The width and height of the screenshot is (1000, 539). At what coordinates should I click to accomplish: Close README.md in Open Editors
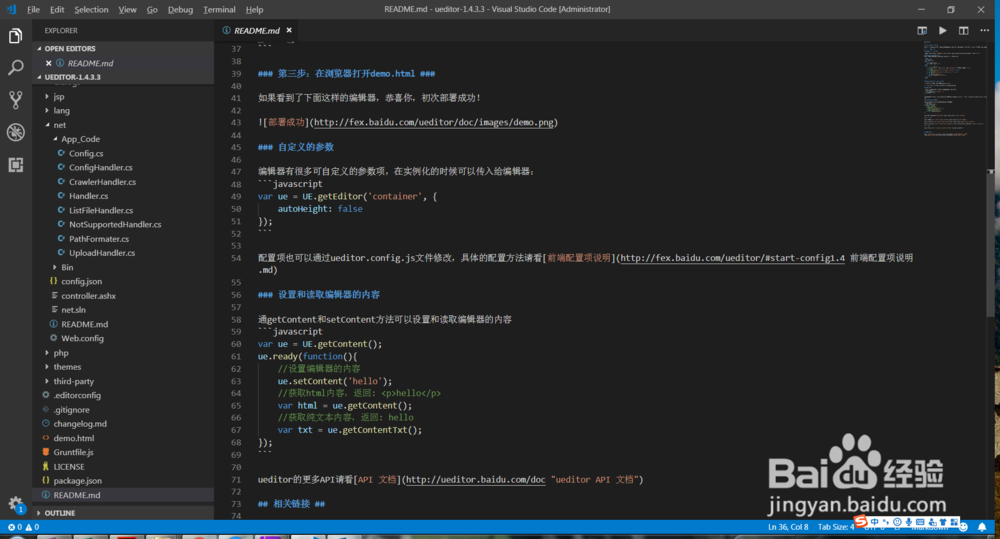pyautogui.click(x=48, y=63)
